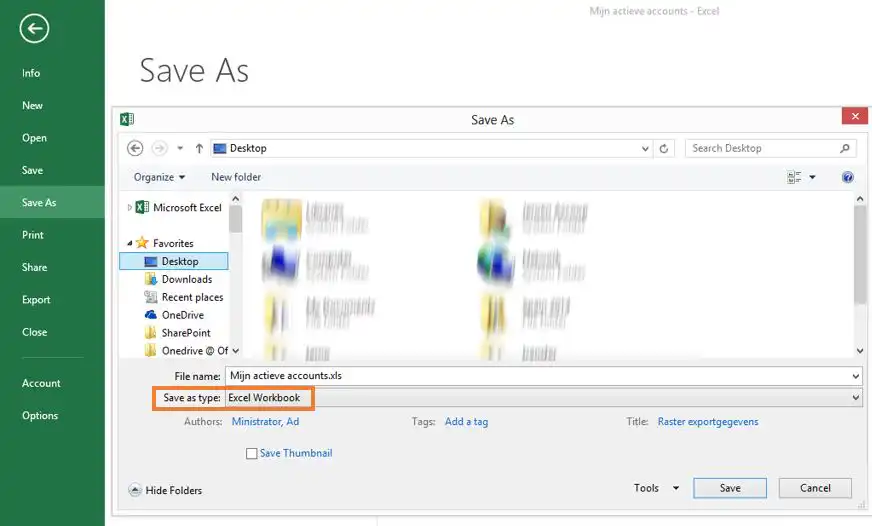
Task: Click the Up one level arrow
Action: click(200, 148)
